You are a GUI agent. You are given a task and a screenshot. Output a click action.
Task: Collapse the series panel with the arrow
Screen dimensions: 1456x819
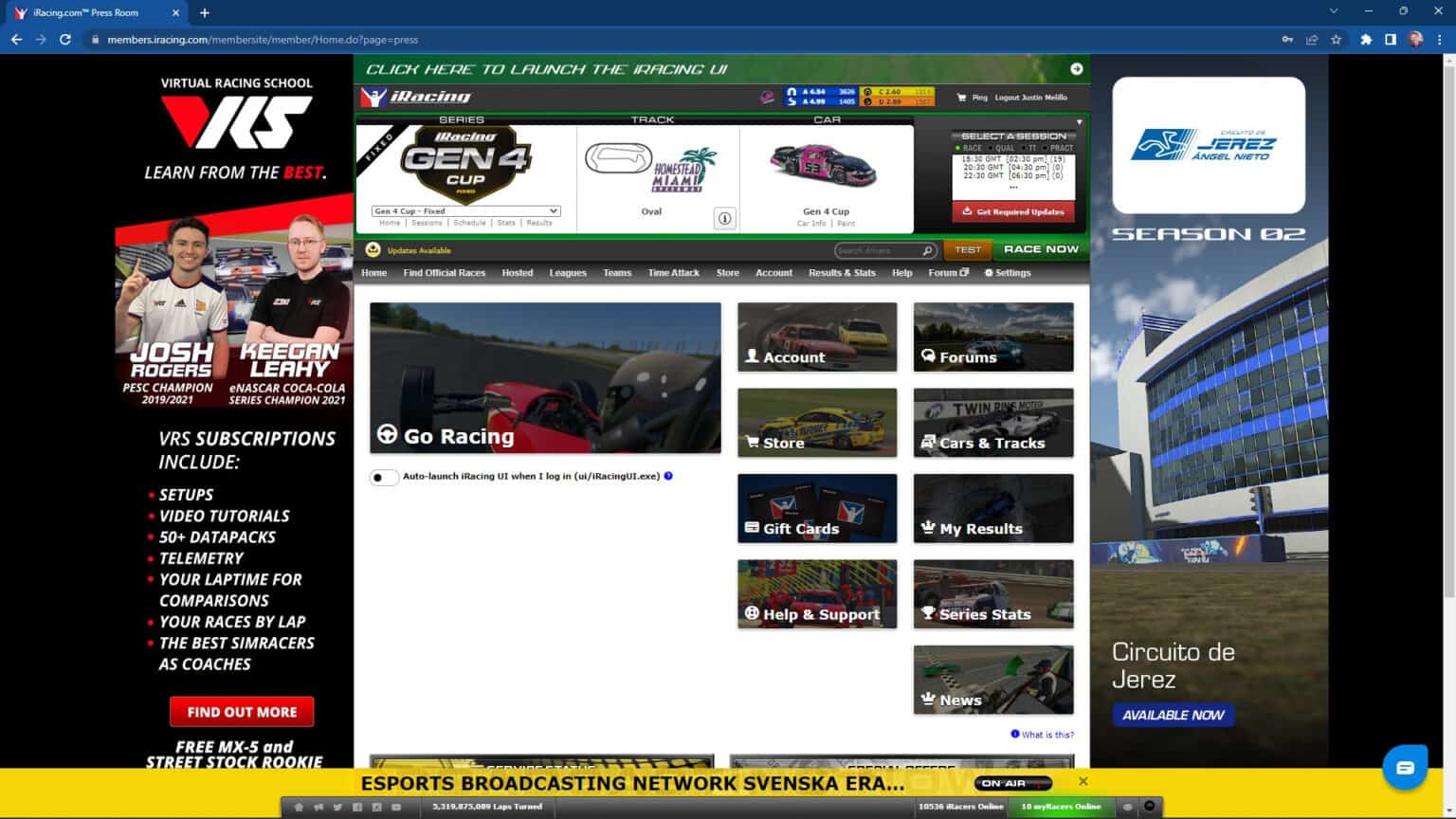coord(1078,122)
